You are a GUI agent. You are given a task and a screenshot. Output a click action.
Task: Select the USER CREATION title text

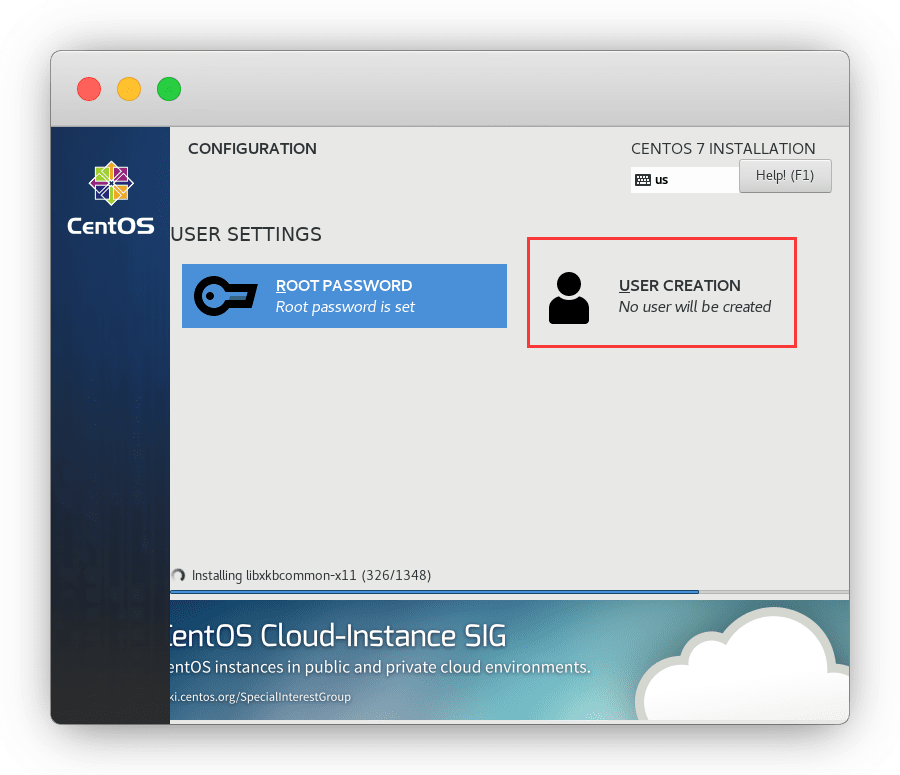click(679, 286)
